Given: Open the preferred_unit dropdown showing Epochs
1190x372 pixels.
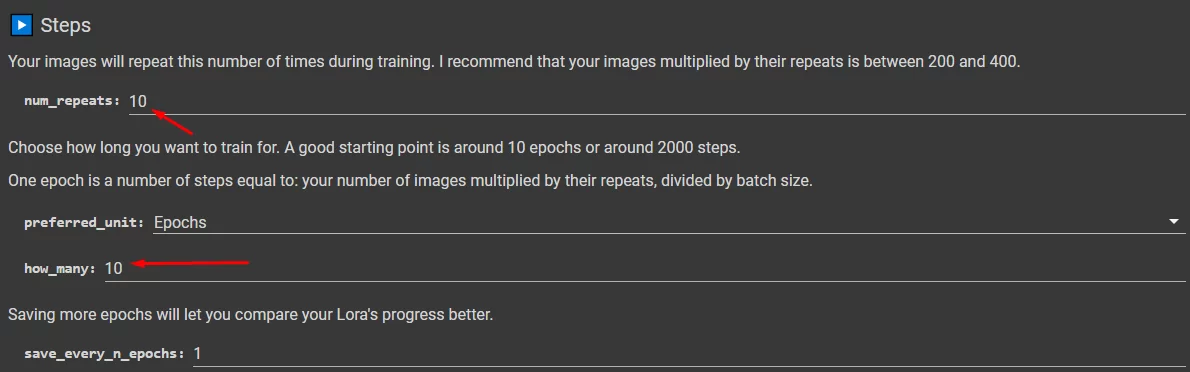Looking at the screenshot, I should pyautogui.click(x=669, y=222).
